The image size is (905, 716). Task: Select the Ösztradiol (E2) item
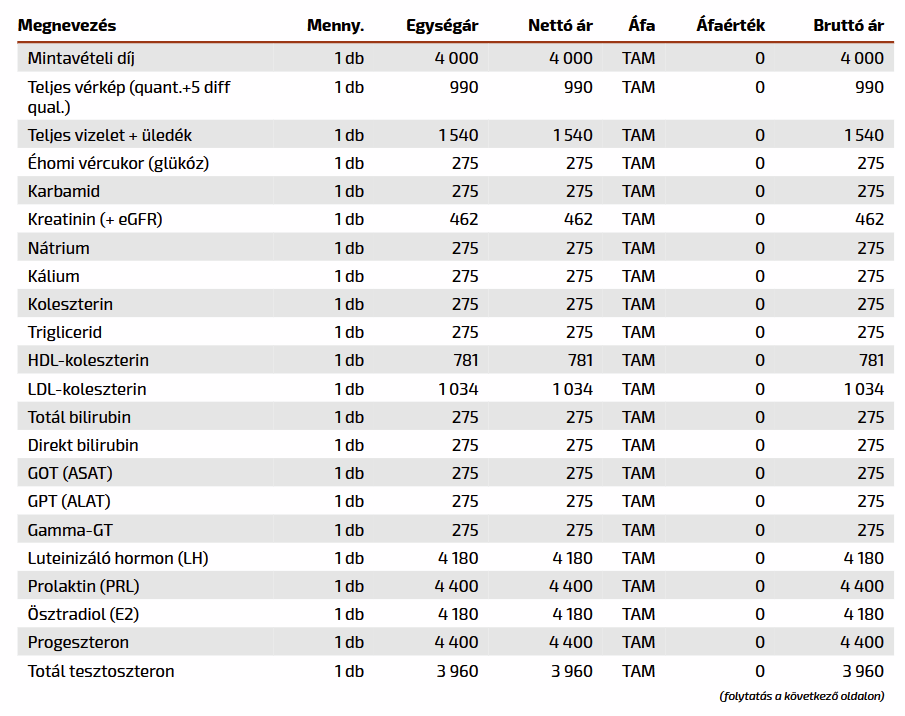pyautogui.click(x=85, y=614)
